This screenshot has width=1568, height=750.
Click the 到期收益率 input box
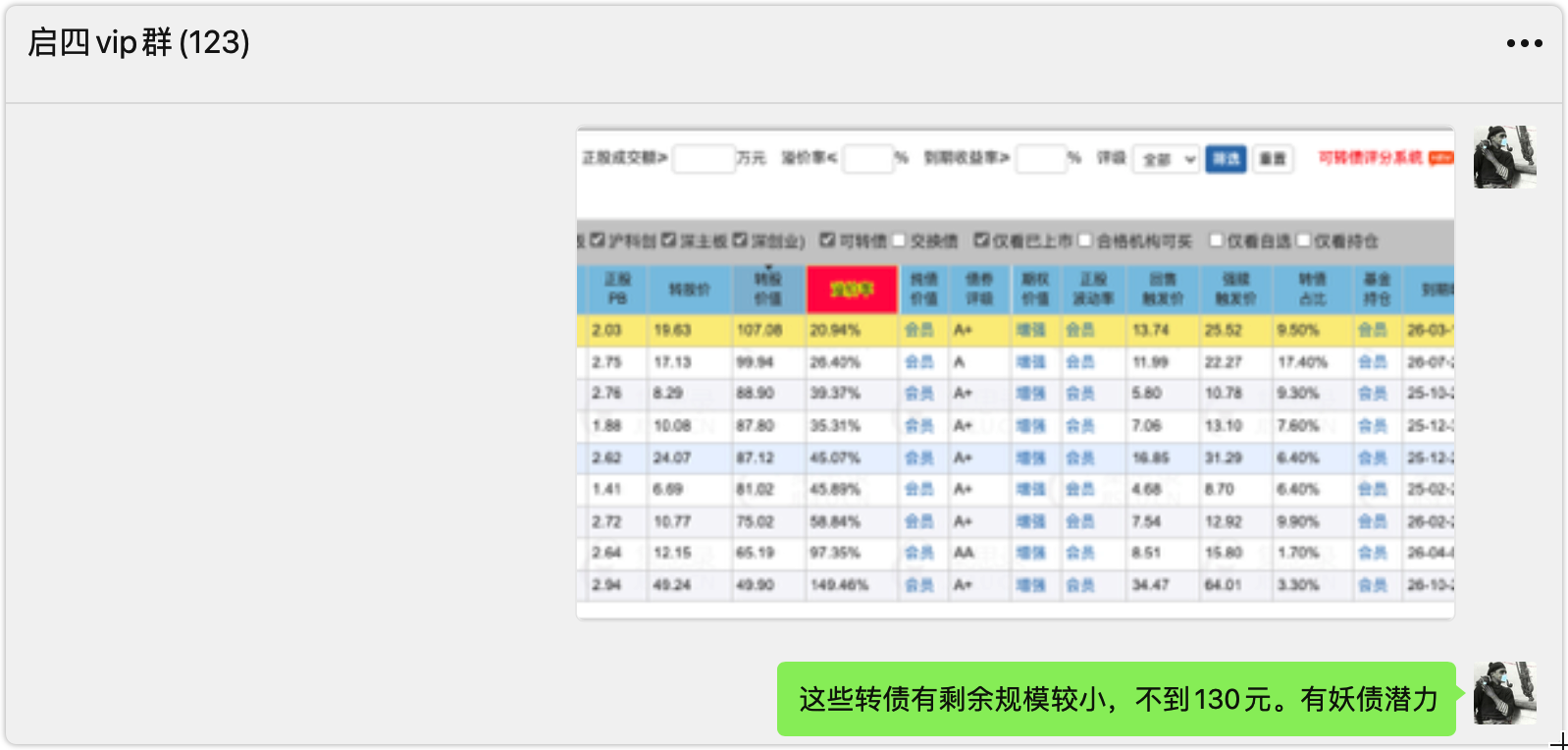[x=1040, y=159]
